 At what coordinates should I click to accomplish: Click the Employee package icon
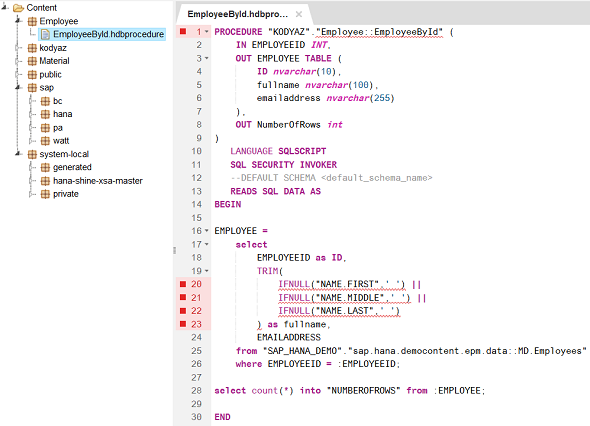(x=32, y=21)
